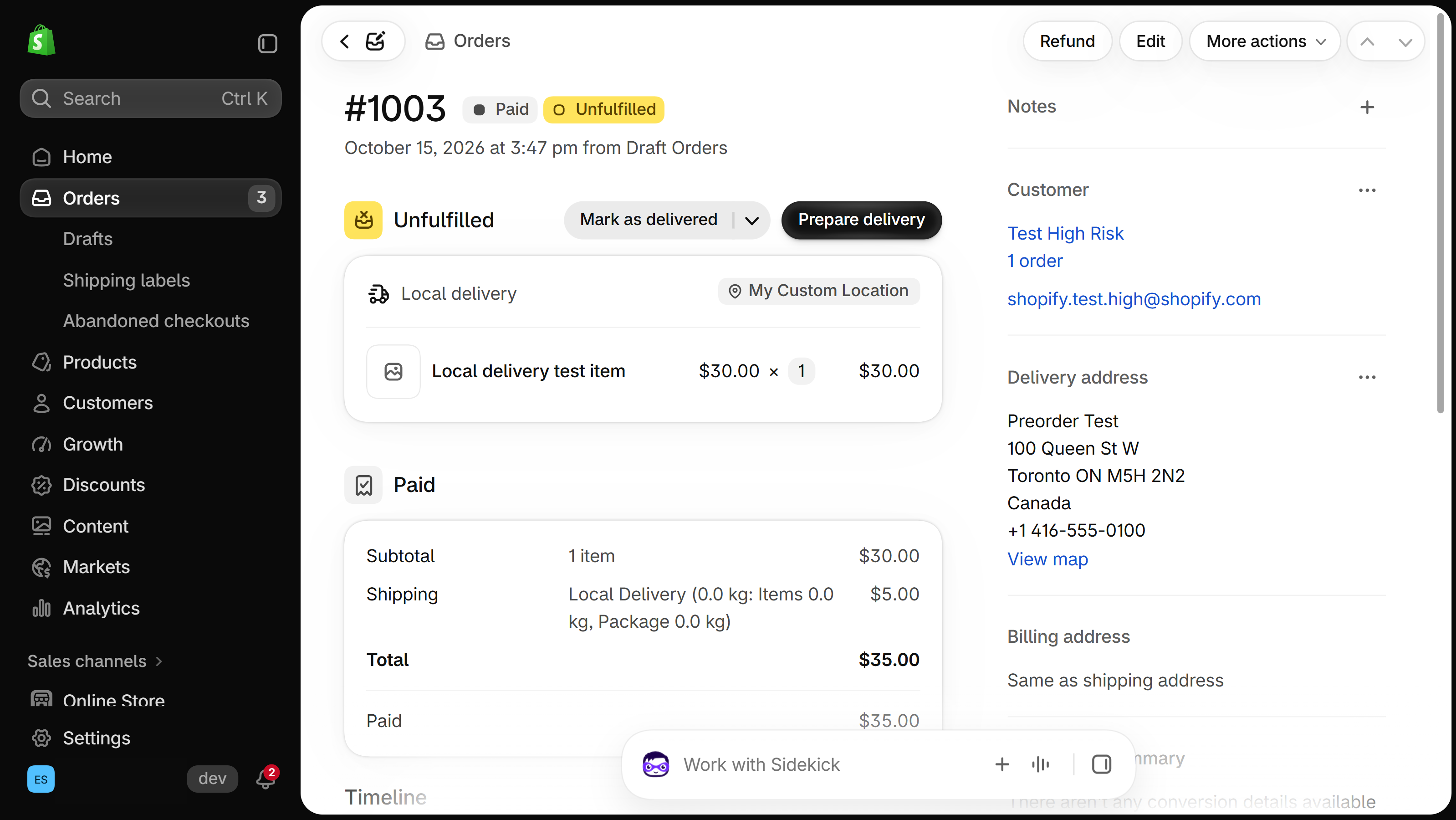
Task: Click the Sidekick avatar icon
Action: [656, 764]
